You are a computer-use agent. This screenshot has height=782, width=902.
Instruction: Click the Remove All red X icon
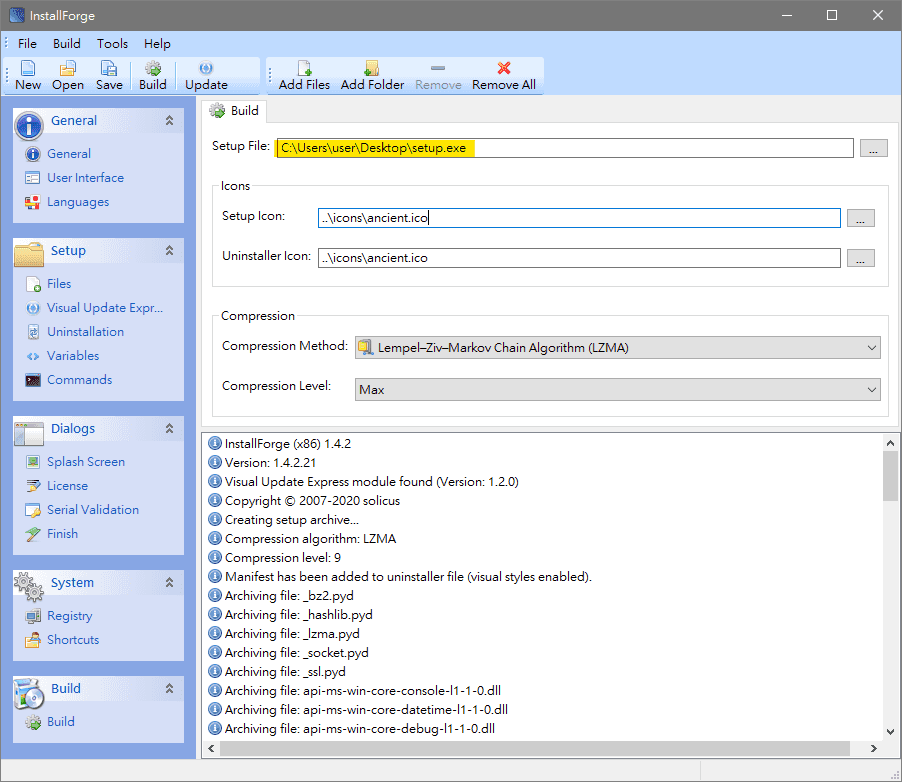(x=504, y=68)
